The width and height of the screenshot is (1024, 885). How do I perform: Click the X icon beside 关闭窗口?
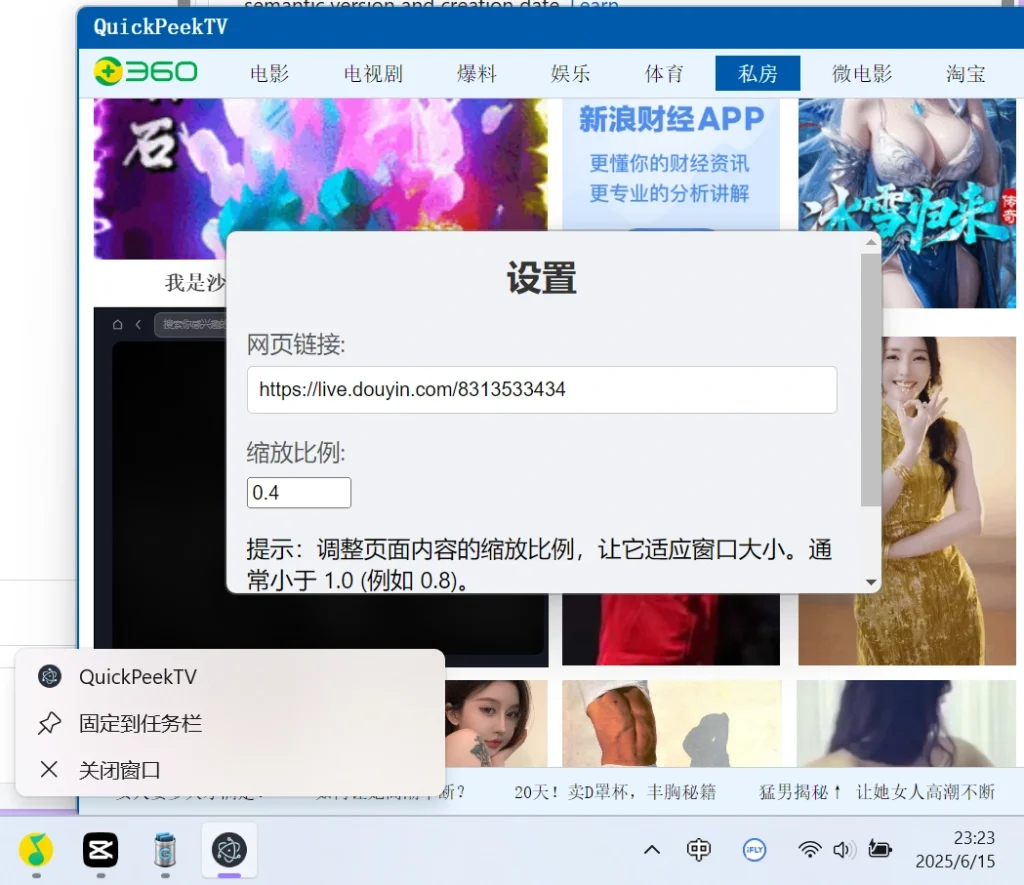pyautogui.click(x=49, y=769)
